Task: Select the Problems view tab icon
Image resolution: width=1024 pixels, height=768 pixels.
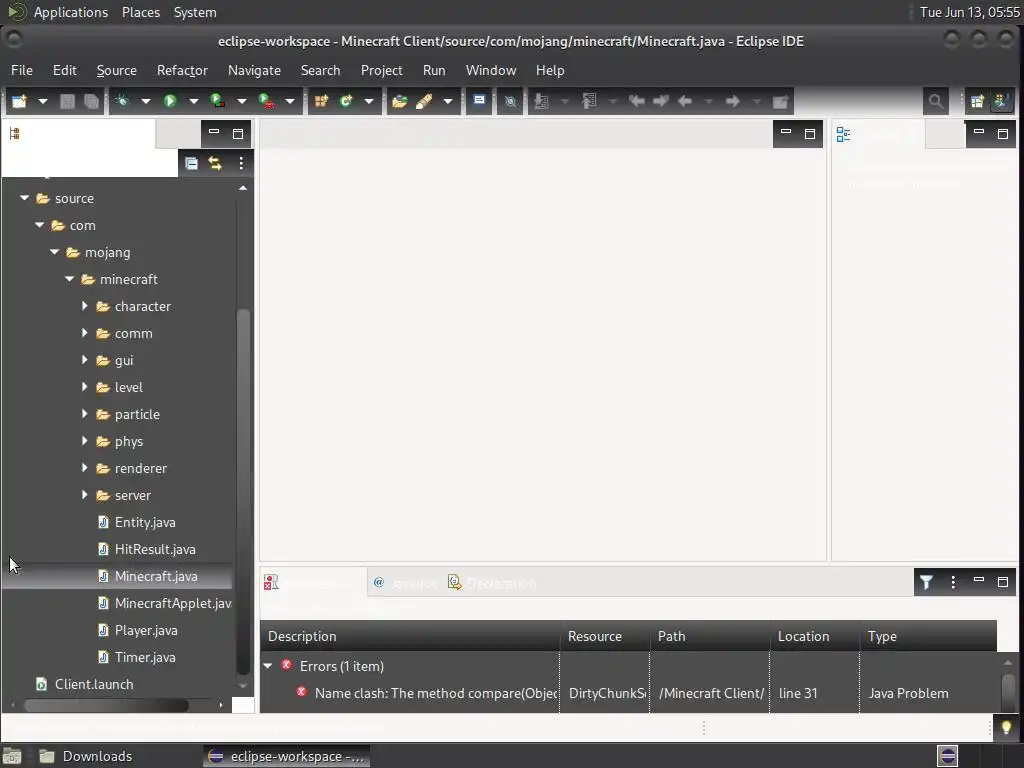Action: [x=271, y=582]
